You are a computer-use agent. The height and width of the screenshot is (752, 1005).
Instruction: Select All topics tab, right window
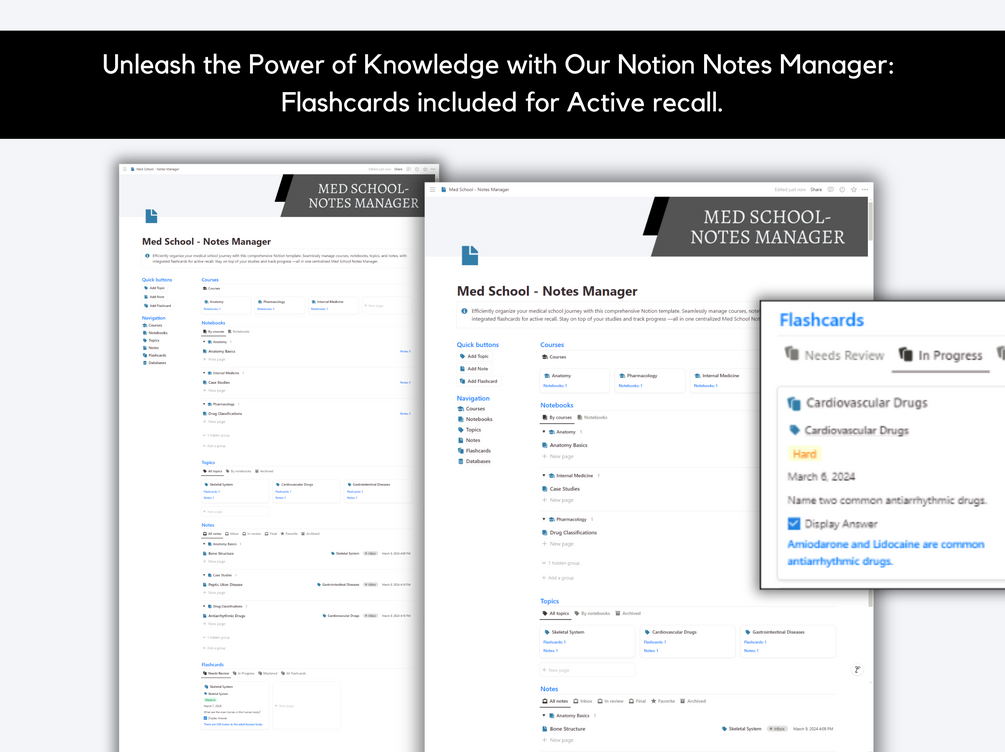point(556,614)
